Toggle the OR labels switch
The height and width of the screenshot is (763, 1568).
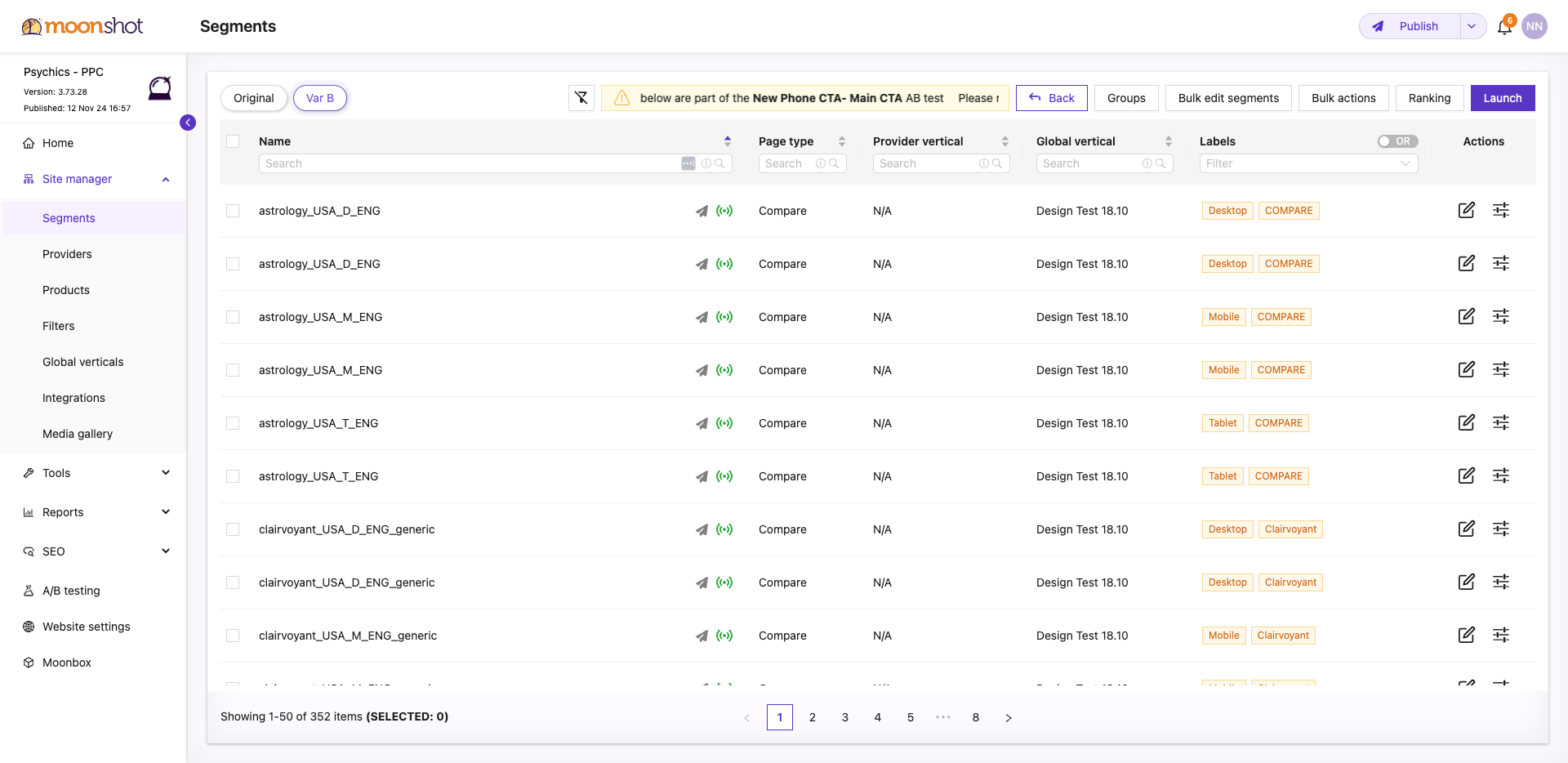[x=1397, y=141]
